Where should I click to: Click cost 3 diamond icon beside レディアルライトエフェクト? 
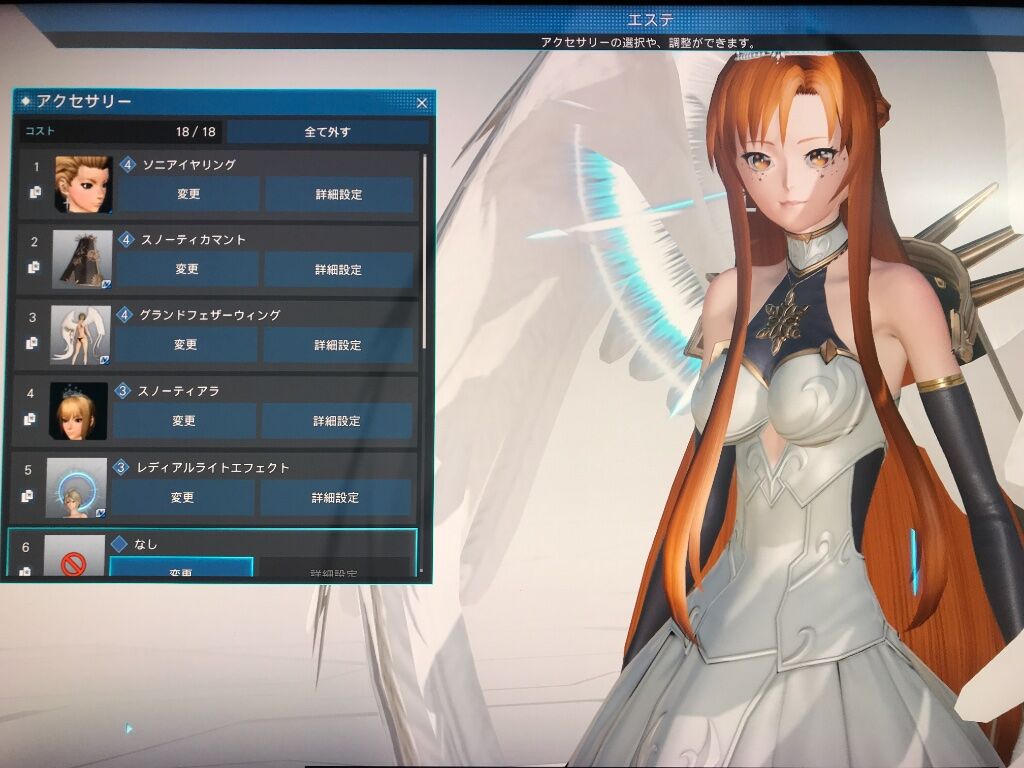click(x=121, y=467)
